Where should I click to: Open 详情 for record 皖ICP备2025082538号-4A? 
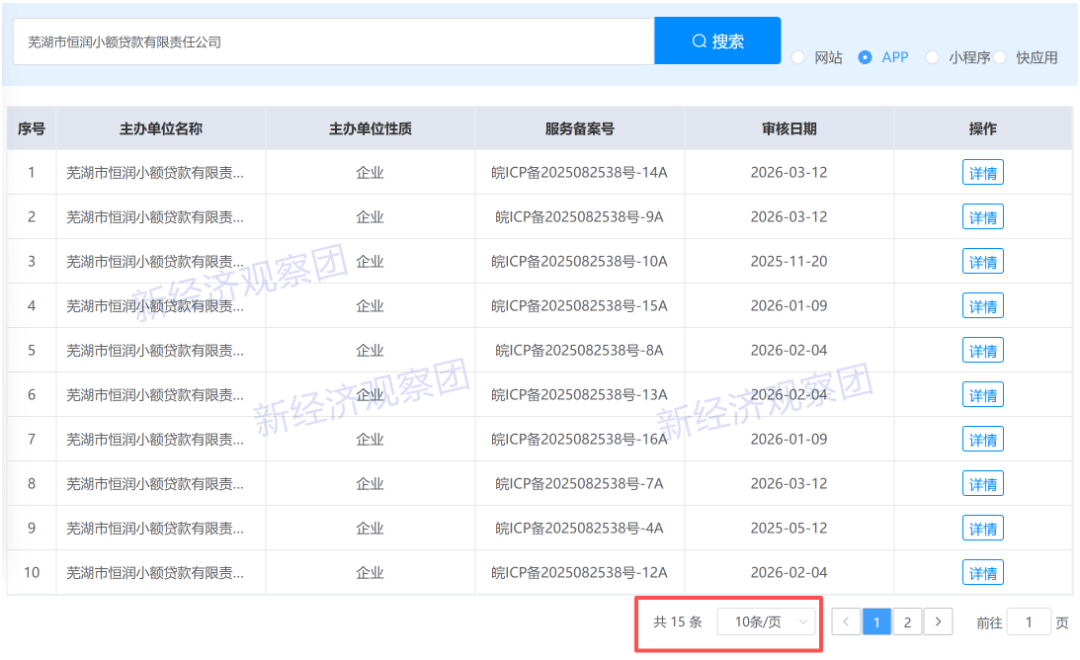coord(982,527)
